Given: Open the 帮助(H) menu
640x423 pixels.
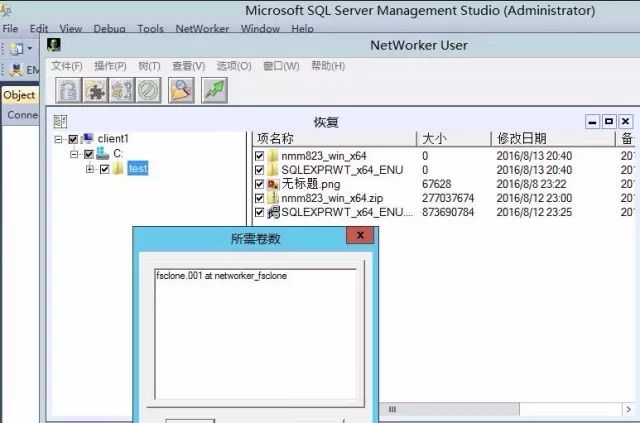Looking at the screenshot, I should click(x=328, y=66).
